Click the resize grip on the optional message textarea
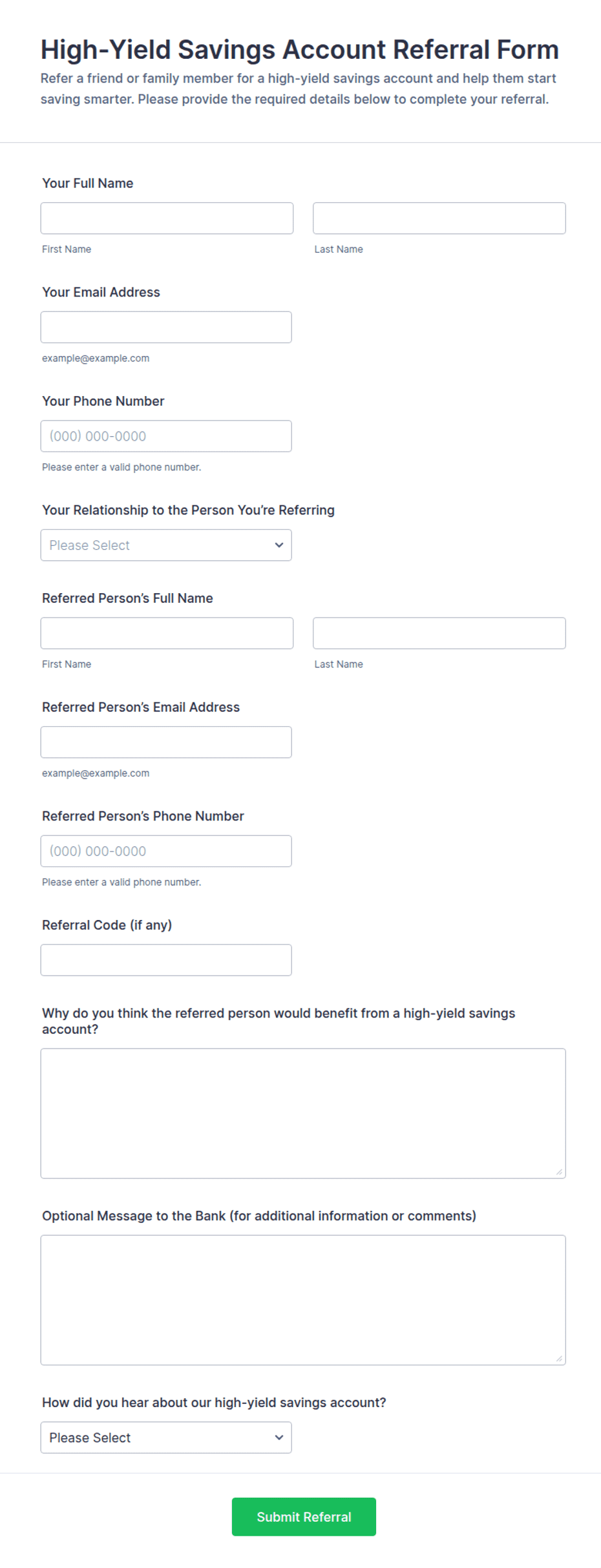 [x=559, y=1359]
